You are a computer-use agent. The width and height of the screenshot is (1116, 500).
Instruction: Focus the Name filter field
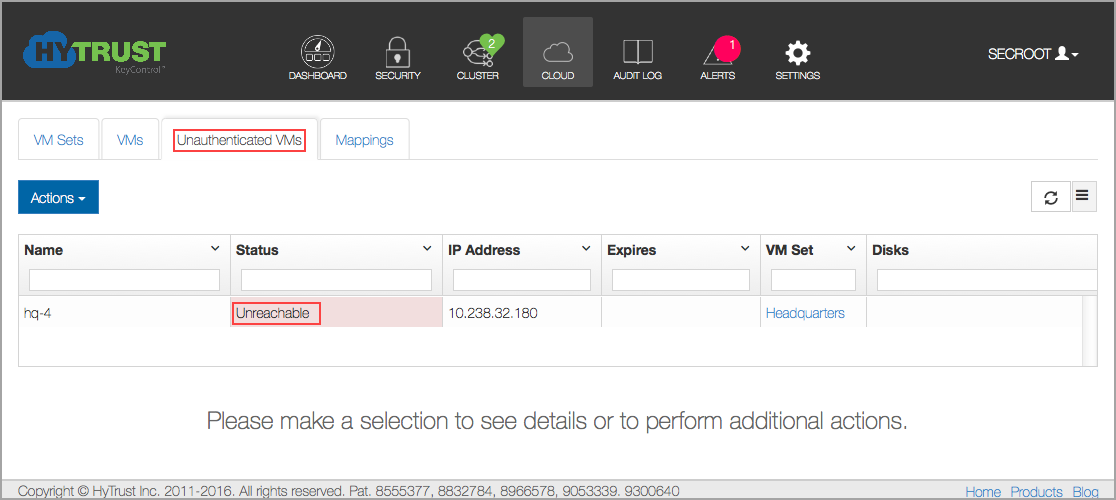[x=125, y=280]
